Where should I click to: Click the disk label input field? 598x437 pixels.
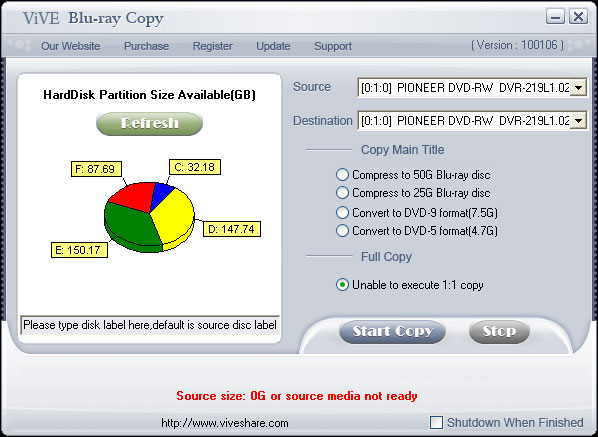150,325
